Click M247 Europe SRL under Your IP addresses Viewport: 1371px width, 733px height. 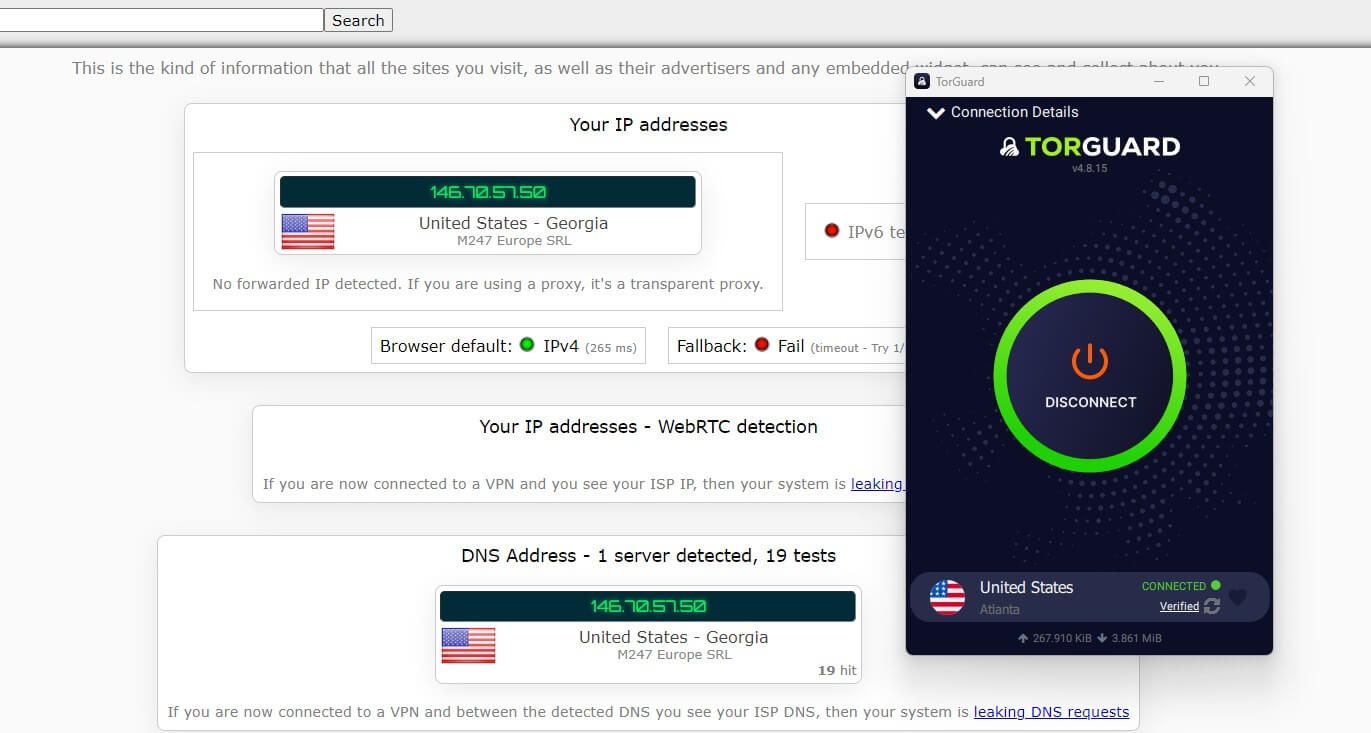(514, 241)
